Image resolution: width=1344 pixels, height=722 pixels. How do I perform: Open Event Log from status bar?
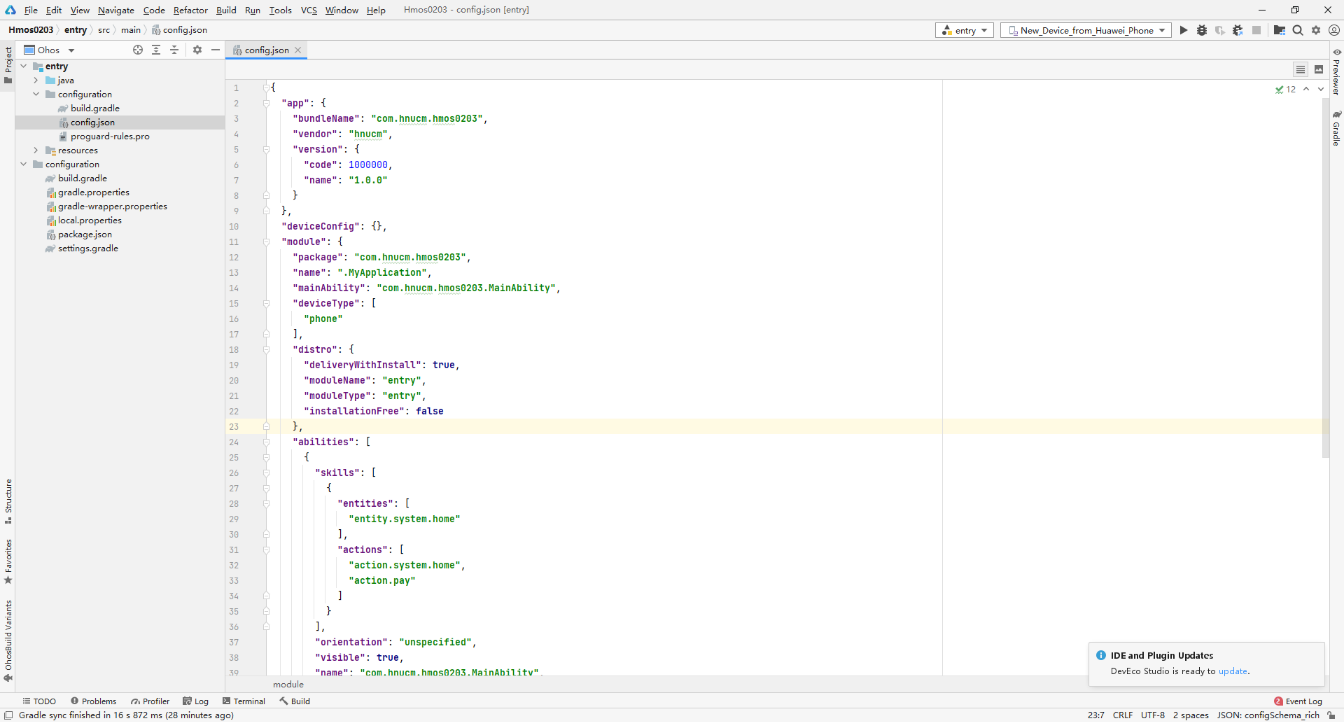pos(1298,701)
